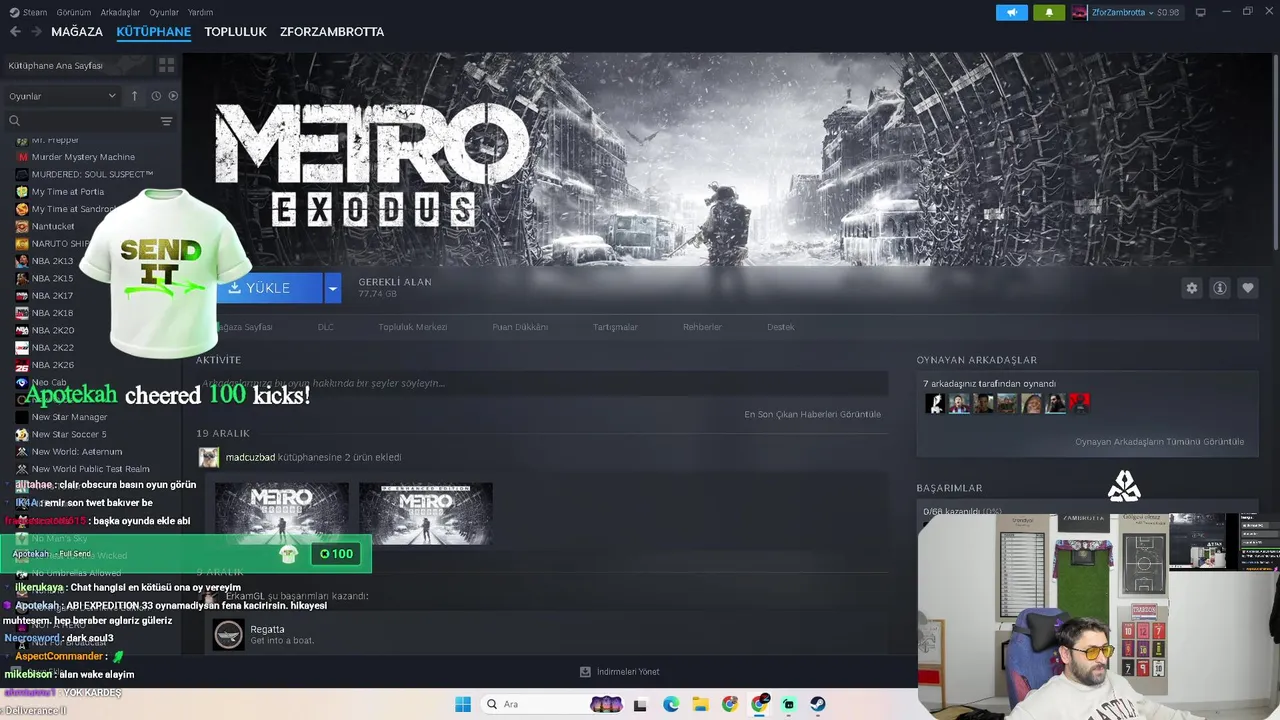This screenshot has width=1280, height=720.
Task: Select New World Public Test Realm
Action: coord(90,469)
